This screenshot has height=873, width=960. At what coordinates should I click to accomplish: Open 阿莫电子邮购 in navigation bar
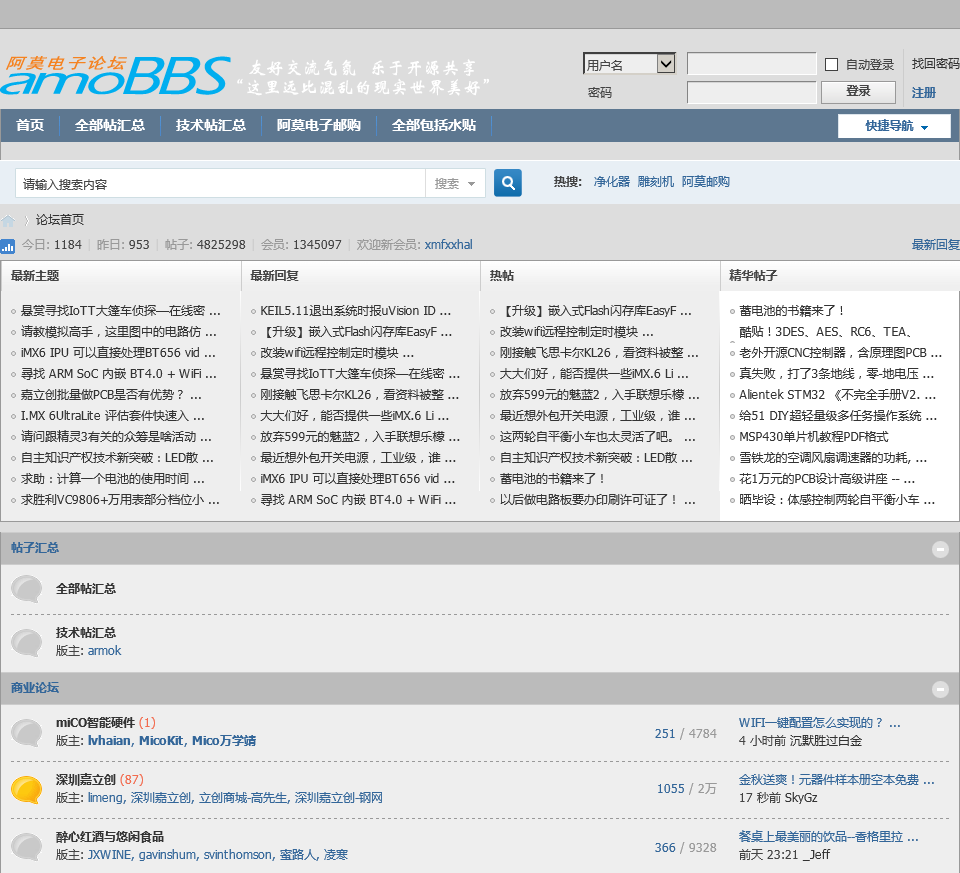(318, 125)
